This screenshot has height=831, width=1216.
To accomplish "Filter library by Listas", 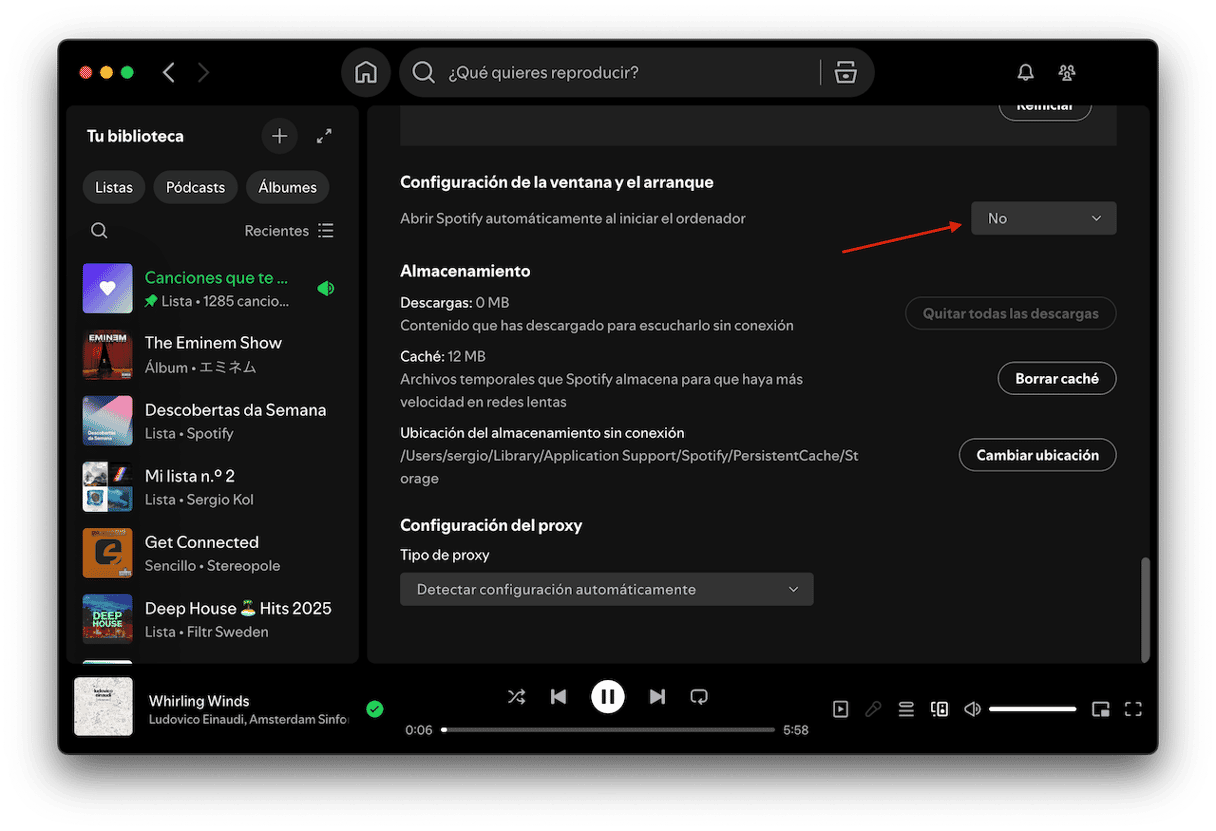I will pos(114,187).
